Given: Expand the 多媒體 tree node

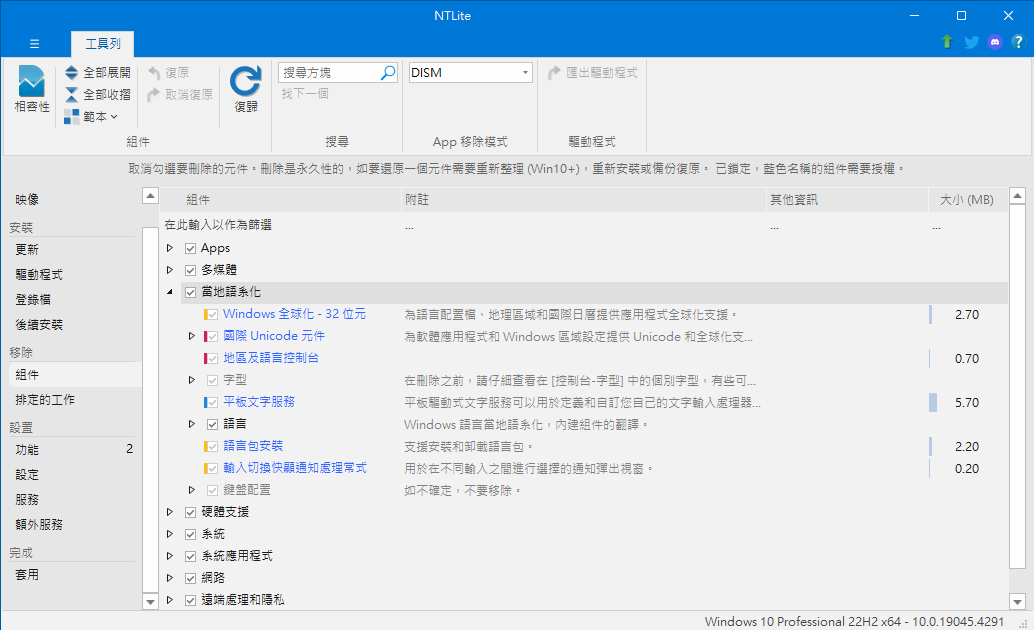Looking at the screenshot, I should coord(169,270).
